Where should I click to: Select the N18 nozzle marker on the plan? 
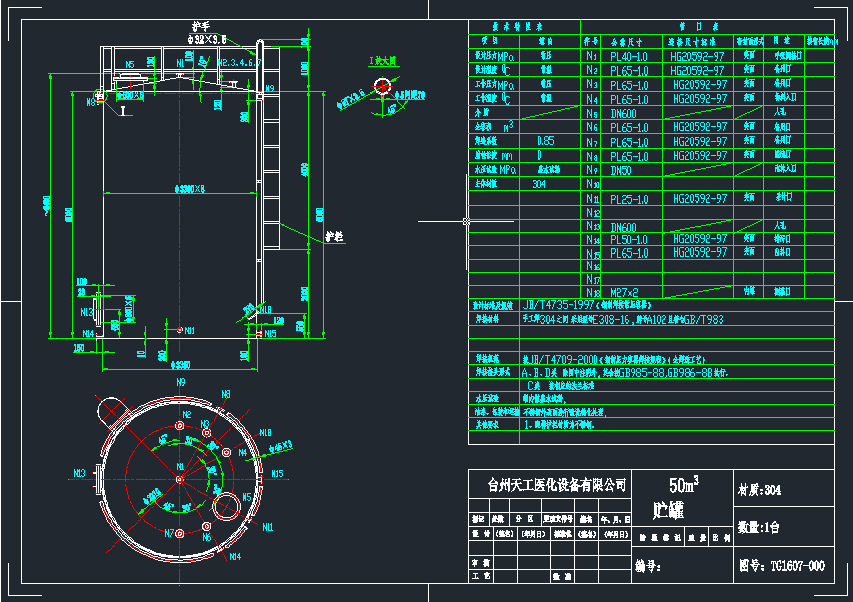coord(264,433)
